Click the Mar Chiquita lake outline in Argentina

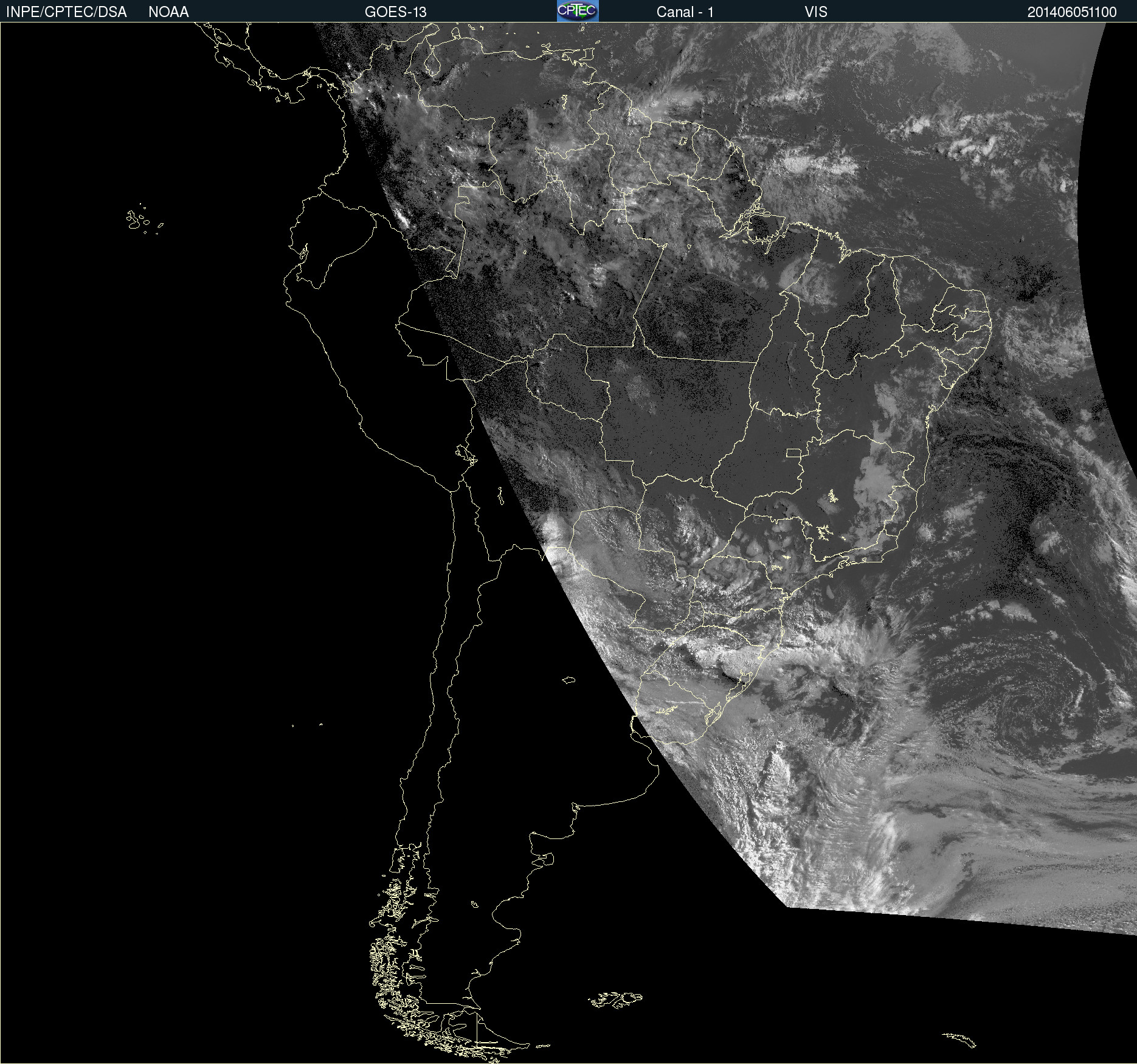[568, 680]
